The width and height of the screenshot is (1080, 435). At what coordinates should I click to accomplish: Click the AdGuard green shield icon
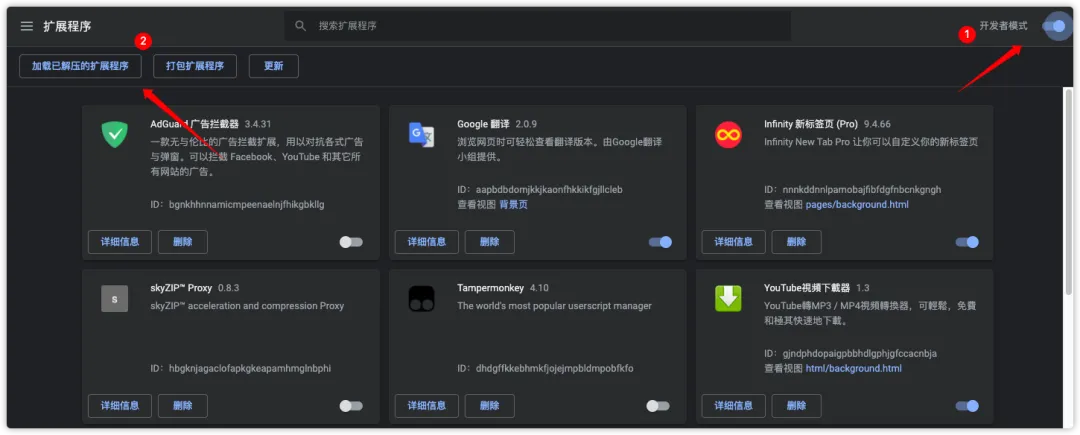[x=114, y=134]
